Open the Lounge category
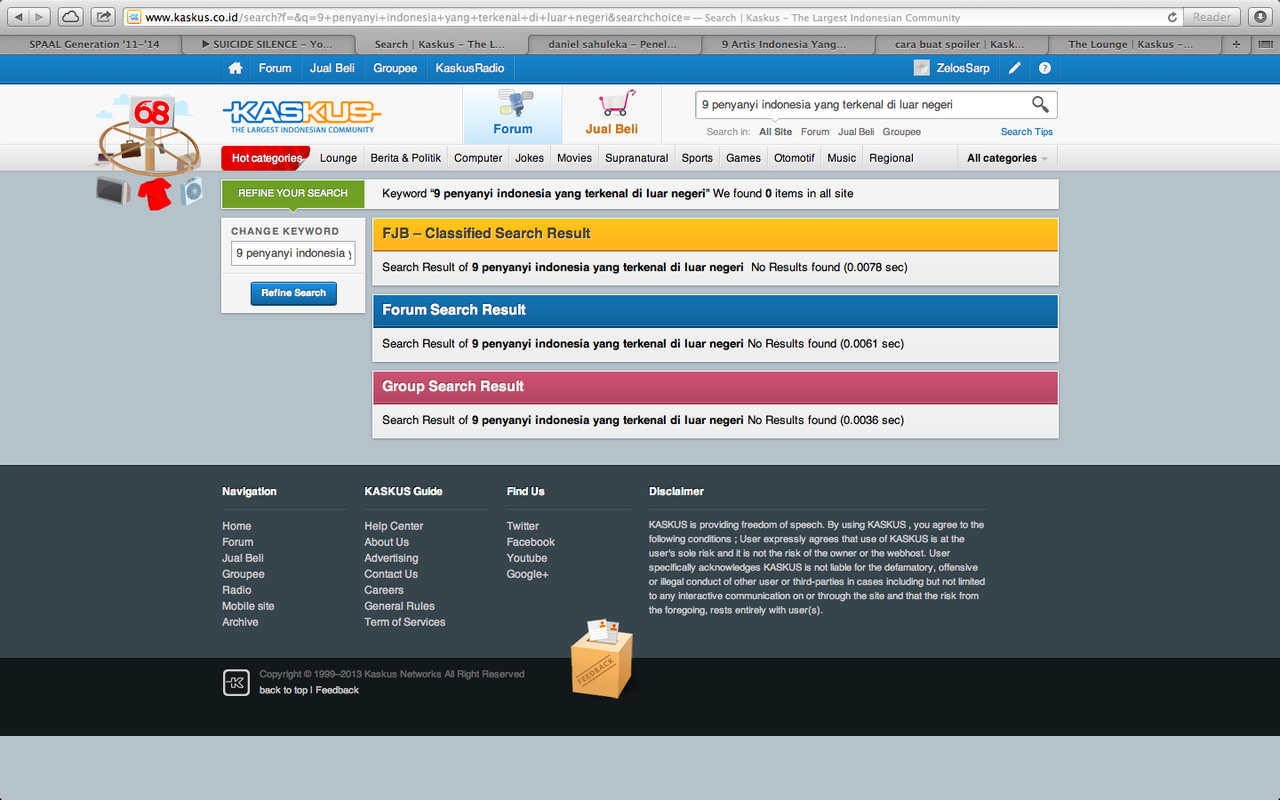The width and height of the screenshot is (1280, 800). coord(338,158)
